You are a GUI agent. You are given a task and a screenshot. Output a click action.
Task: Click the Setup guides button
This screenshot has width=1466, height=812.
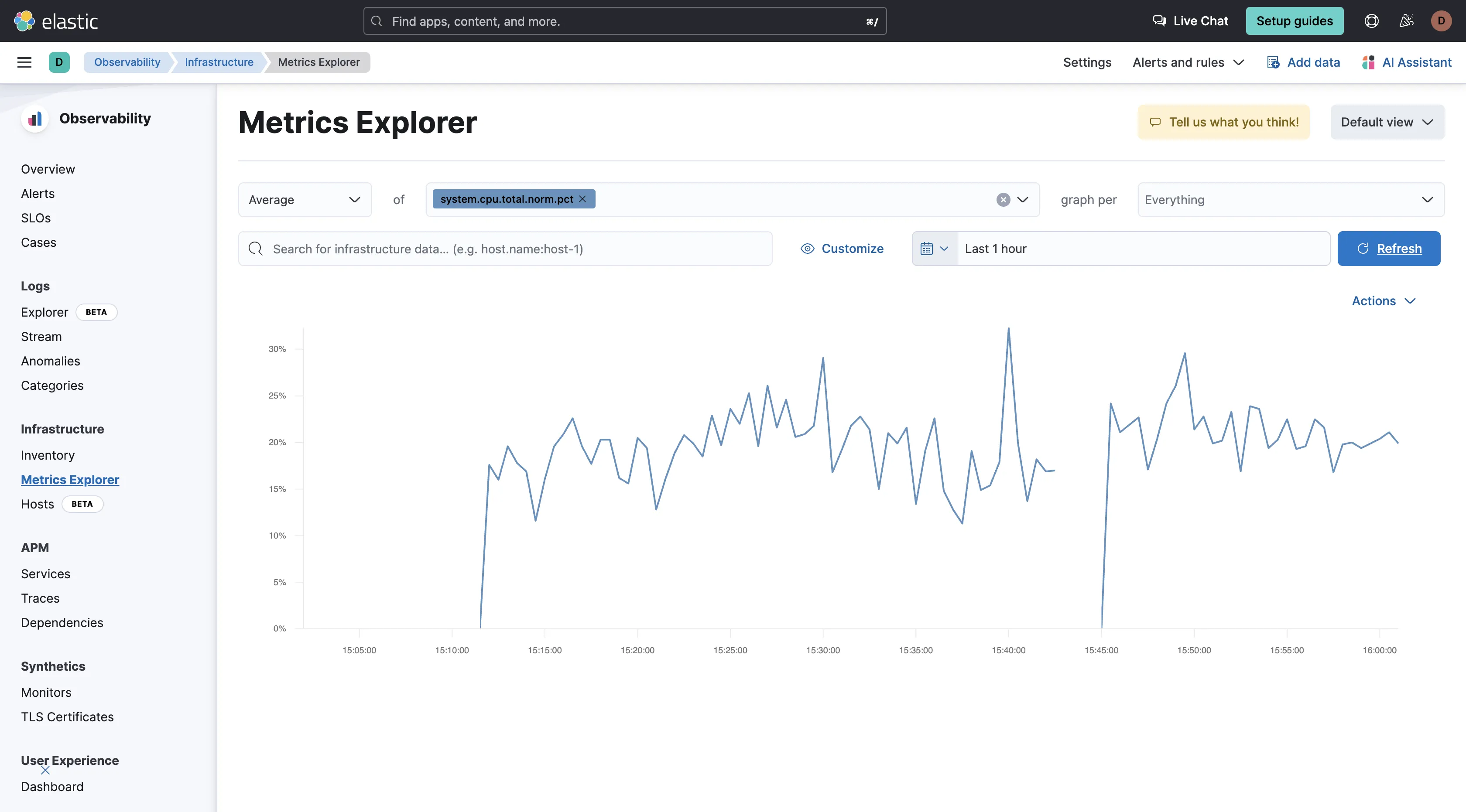coord(1294,20)
